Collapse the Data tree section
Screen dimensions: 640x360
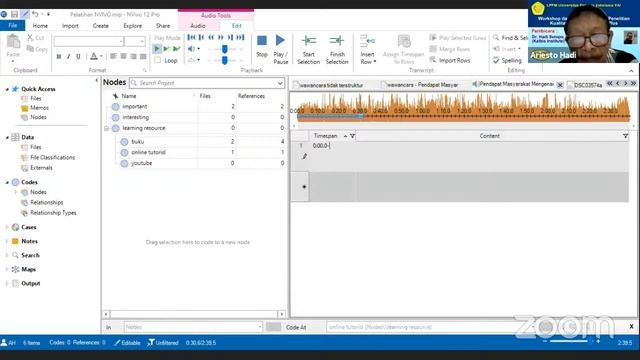7,138
